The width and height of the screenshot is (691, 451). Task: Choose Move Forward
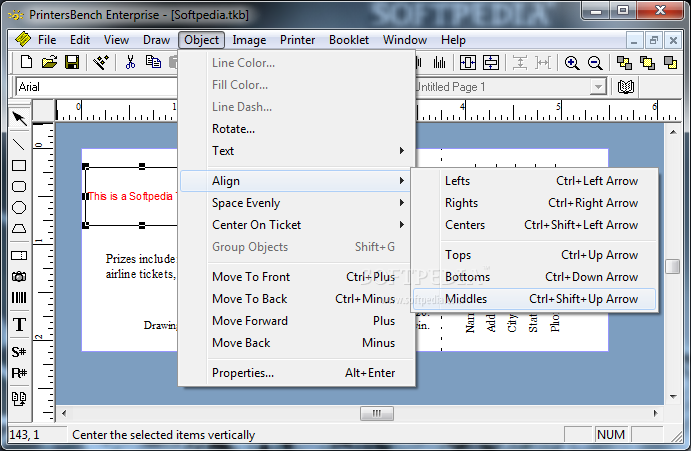[297, 321]
